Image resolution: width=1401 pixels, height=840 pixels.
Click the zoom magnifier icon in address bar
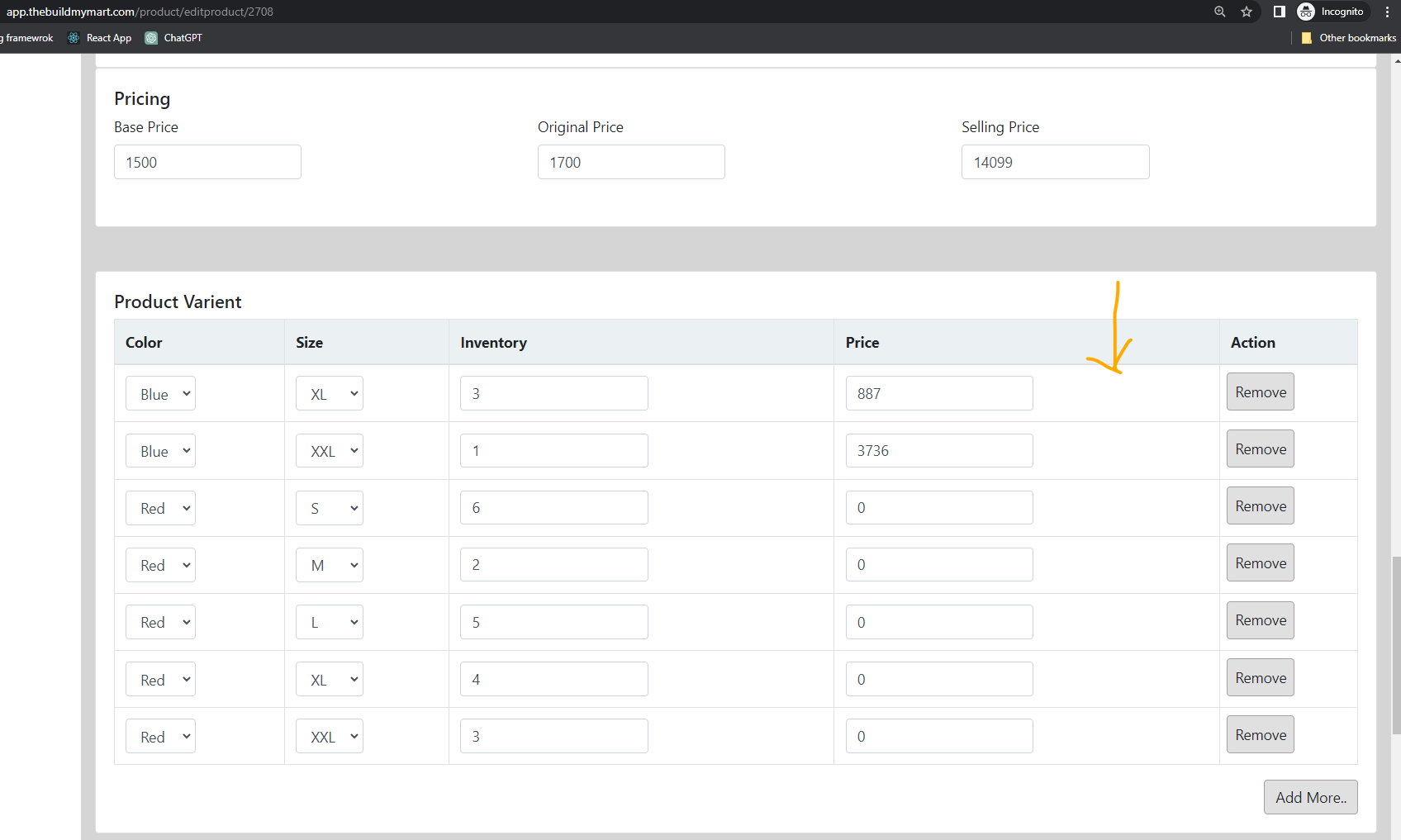pos(1219,12)
